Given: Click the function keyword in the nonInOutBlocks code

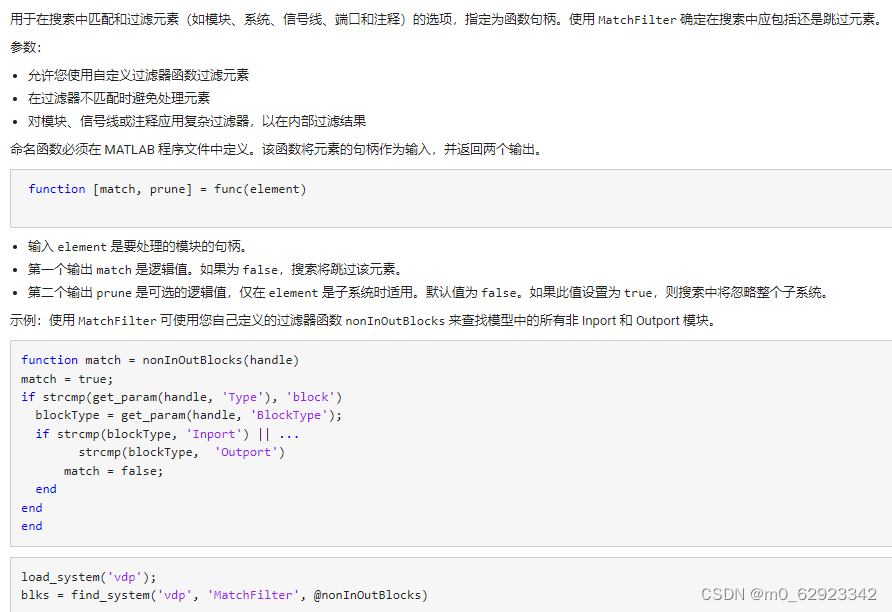Looking at the screenshot, I should (x=49, y=359).
